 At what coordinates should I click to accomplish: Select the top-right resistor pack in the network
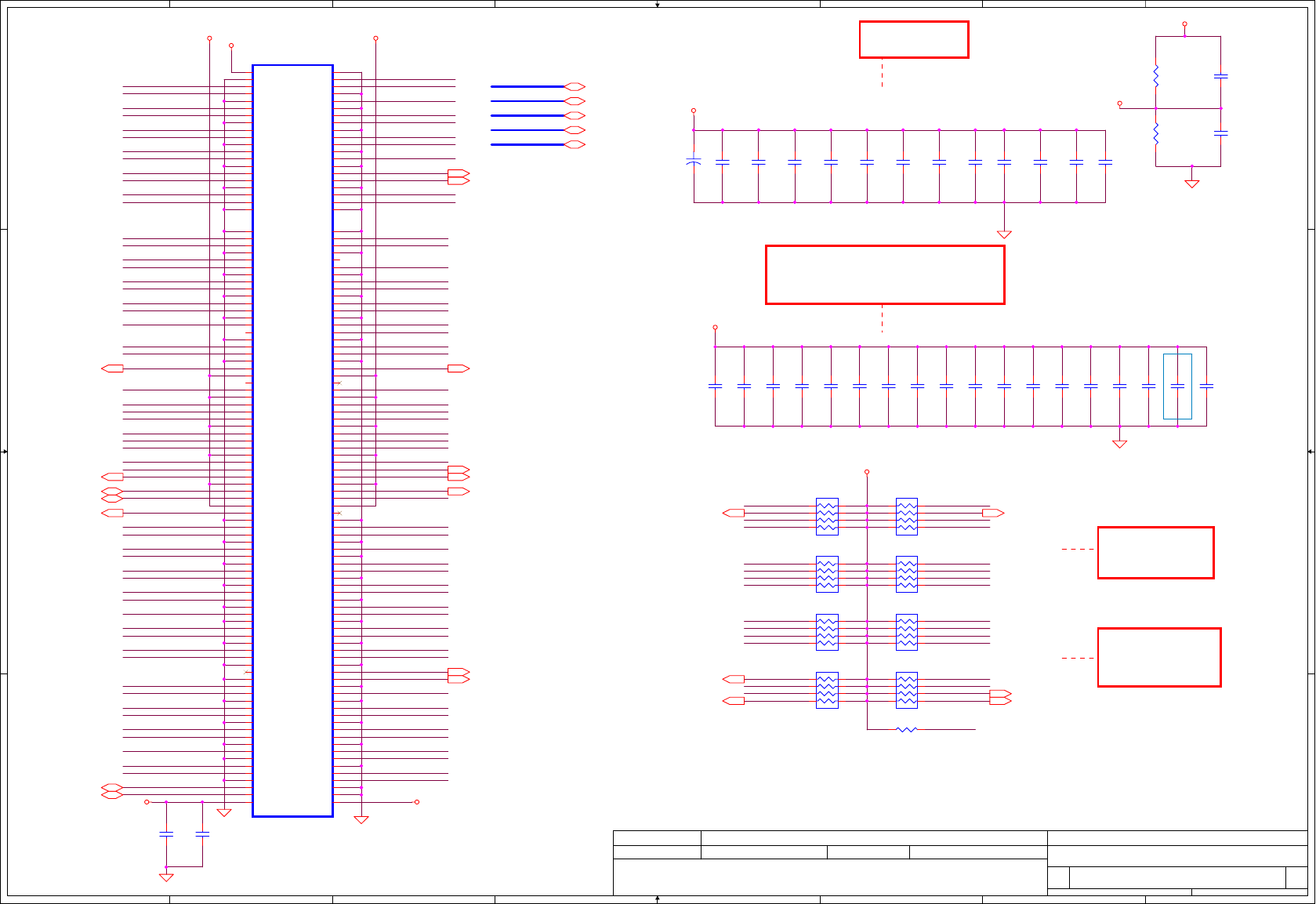coord(907,517)
